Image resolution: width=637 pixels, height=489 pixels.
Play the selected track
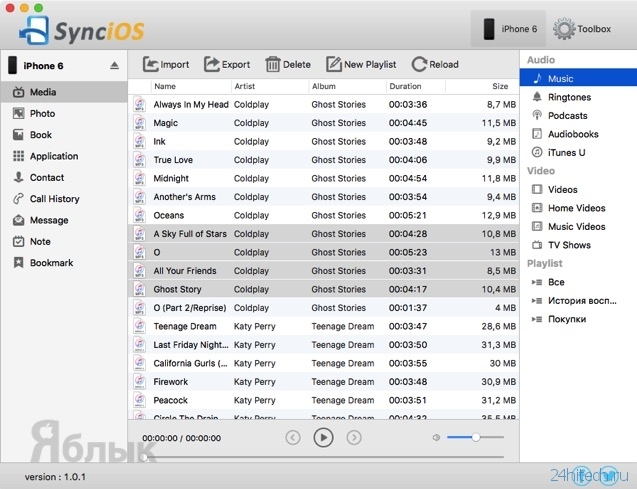(x=323, y=437)
